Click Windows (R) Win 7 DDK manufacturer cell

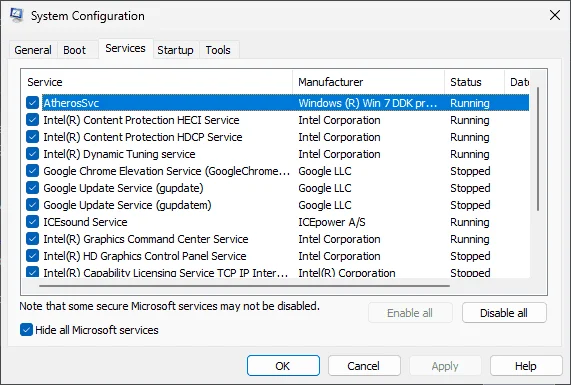click(367, 103)
